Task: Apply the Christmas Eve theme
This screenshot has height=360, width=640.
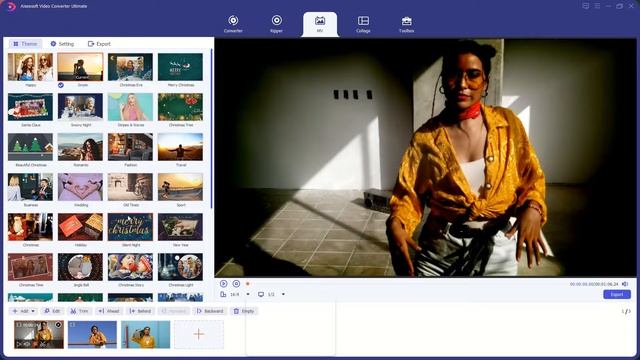Action: pos(131,67)
